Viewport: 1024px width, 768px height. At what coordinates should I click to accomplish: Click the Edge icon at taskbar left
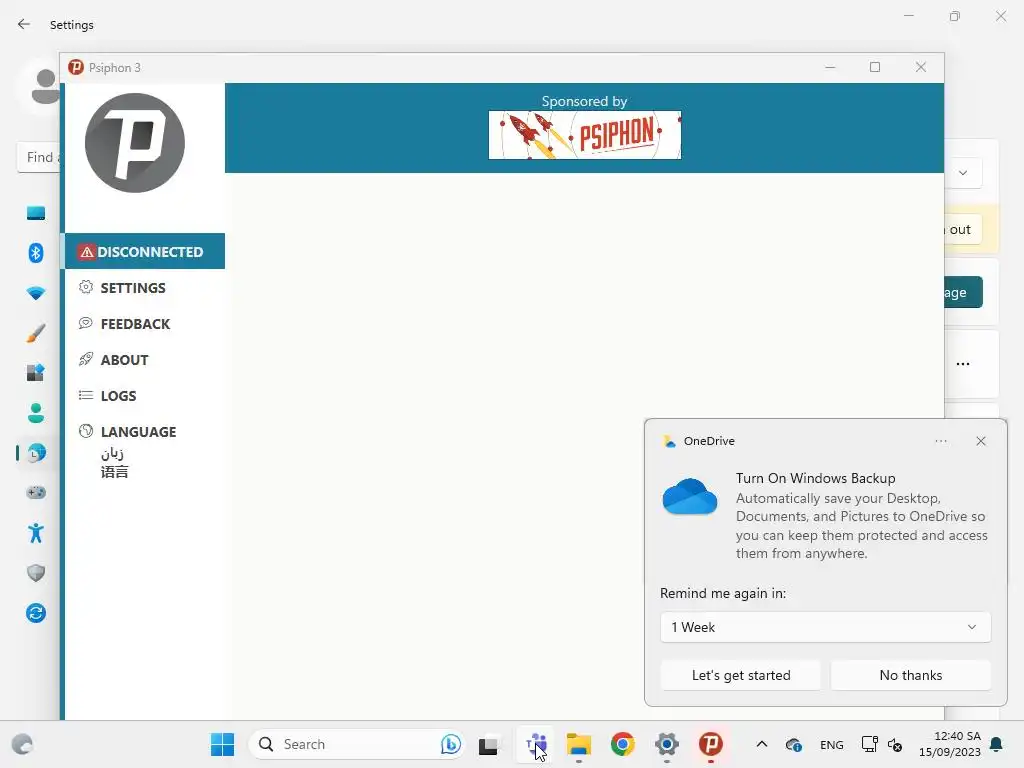(x=22, y=744)
